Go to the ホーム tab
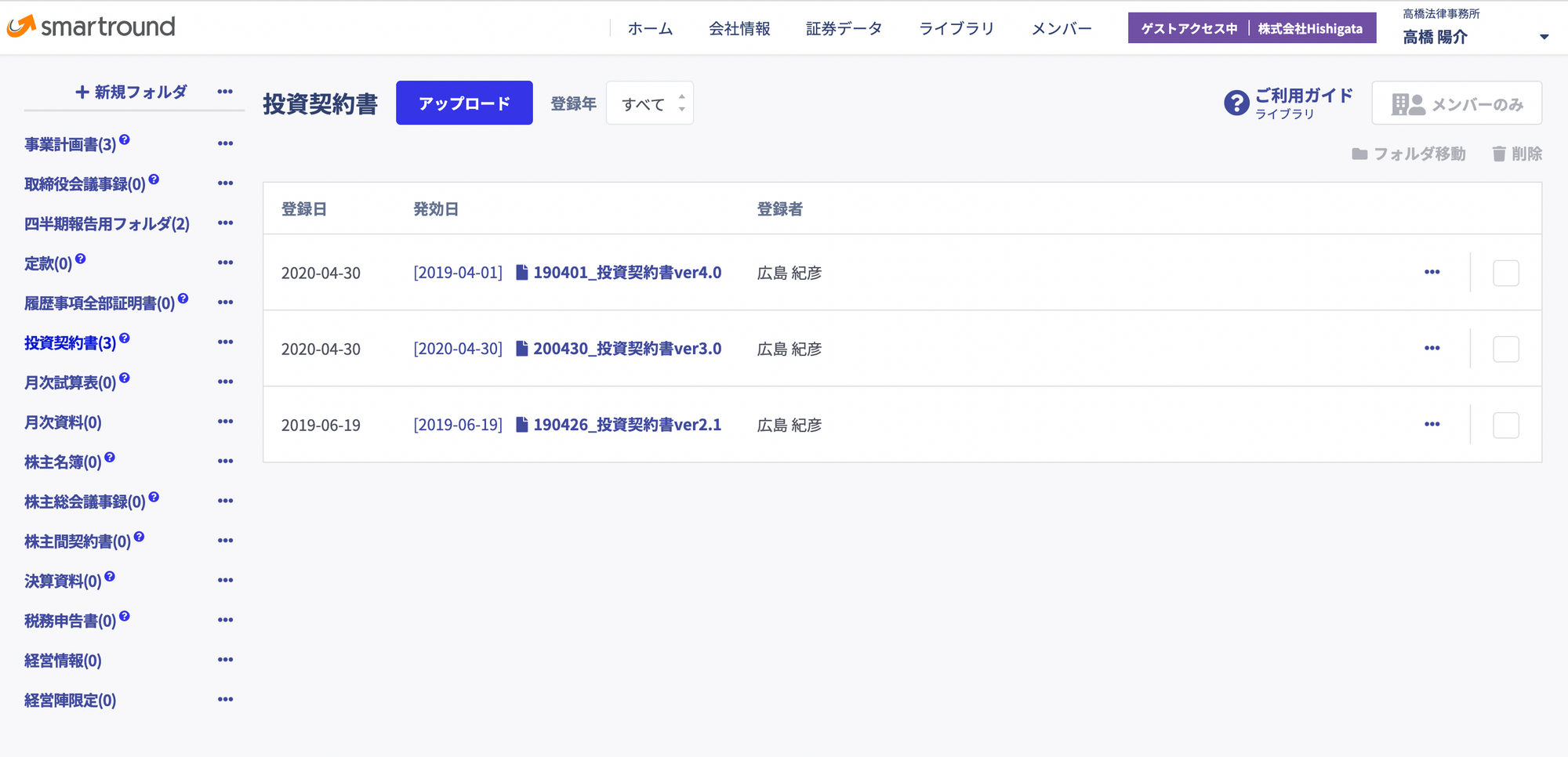The image size is (1568, 757). coord(651,28)
